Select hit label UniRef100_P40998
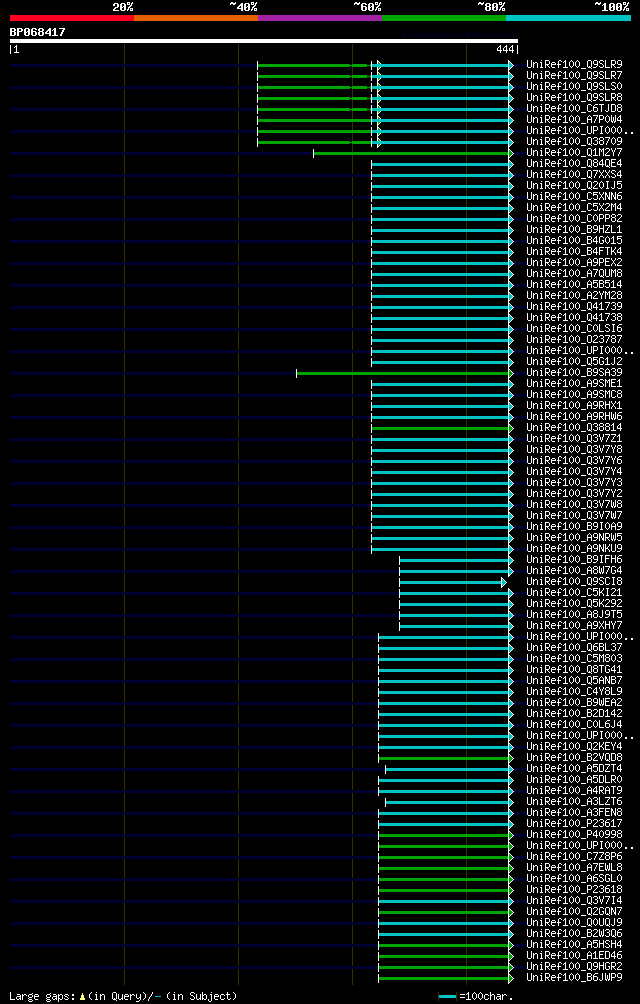640x1004 pixels. point(574,834)
